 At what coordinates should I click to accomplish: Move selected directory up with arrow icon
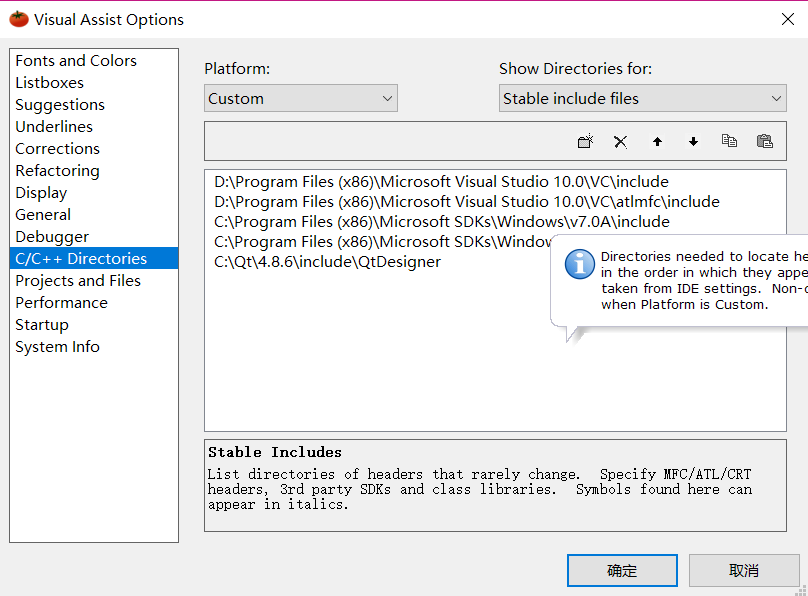[657, 142]
